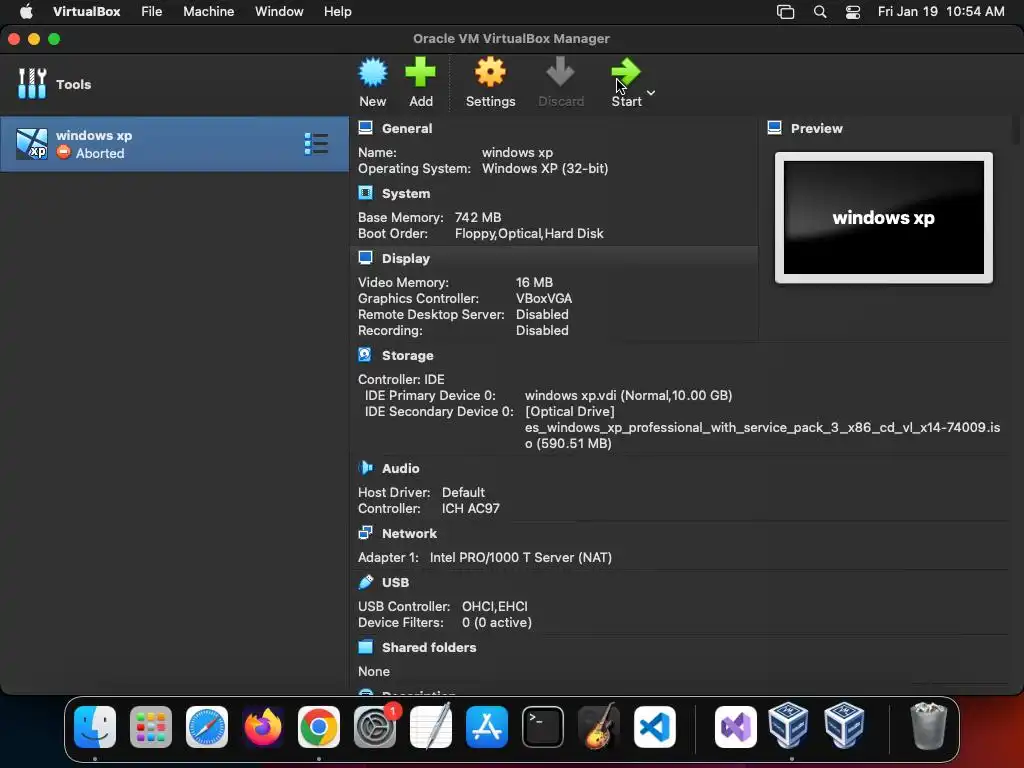The image size is (1024, 768).
Task: Click the Intel PRO/1000 T Server adapter text
Action: click(520, 557)
